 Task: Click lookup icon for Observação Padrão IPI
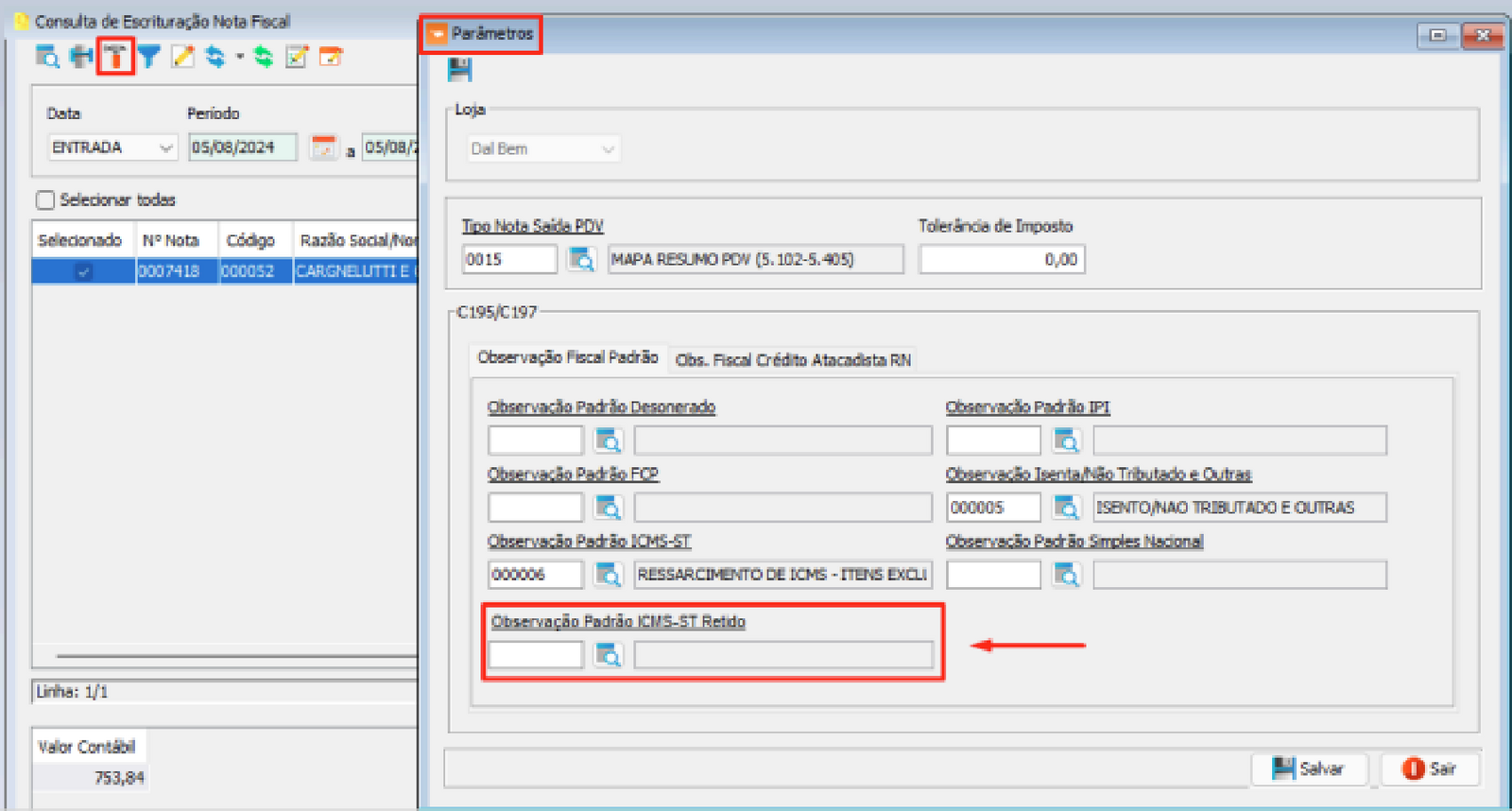pos(1066,440)
